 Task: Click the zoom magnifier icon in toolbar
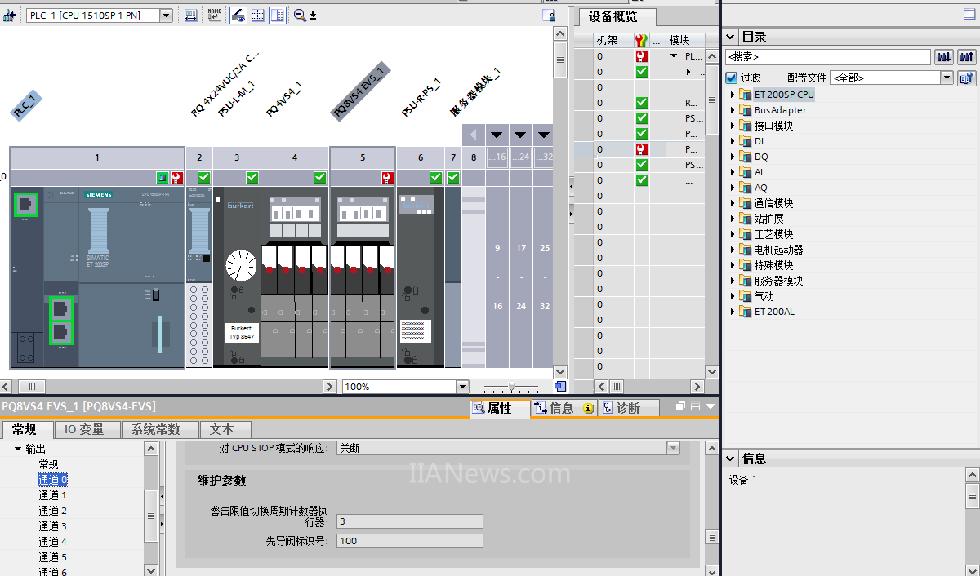[299, 15]
